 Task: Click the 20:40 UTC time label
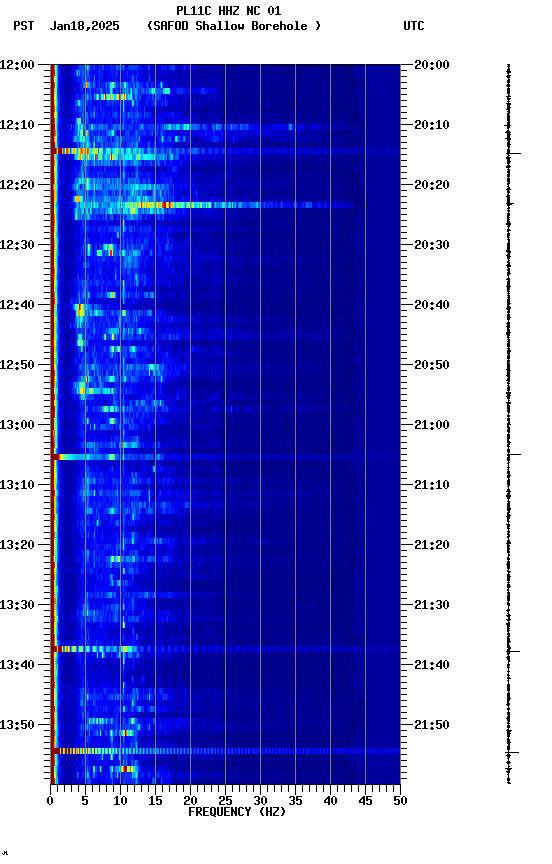[432, 305]
